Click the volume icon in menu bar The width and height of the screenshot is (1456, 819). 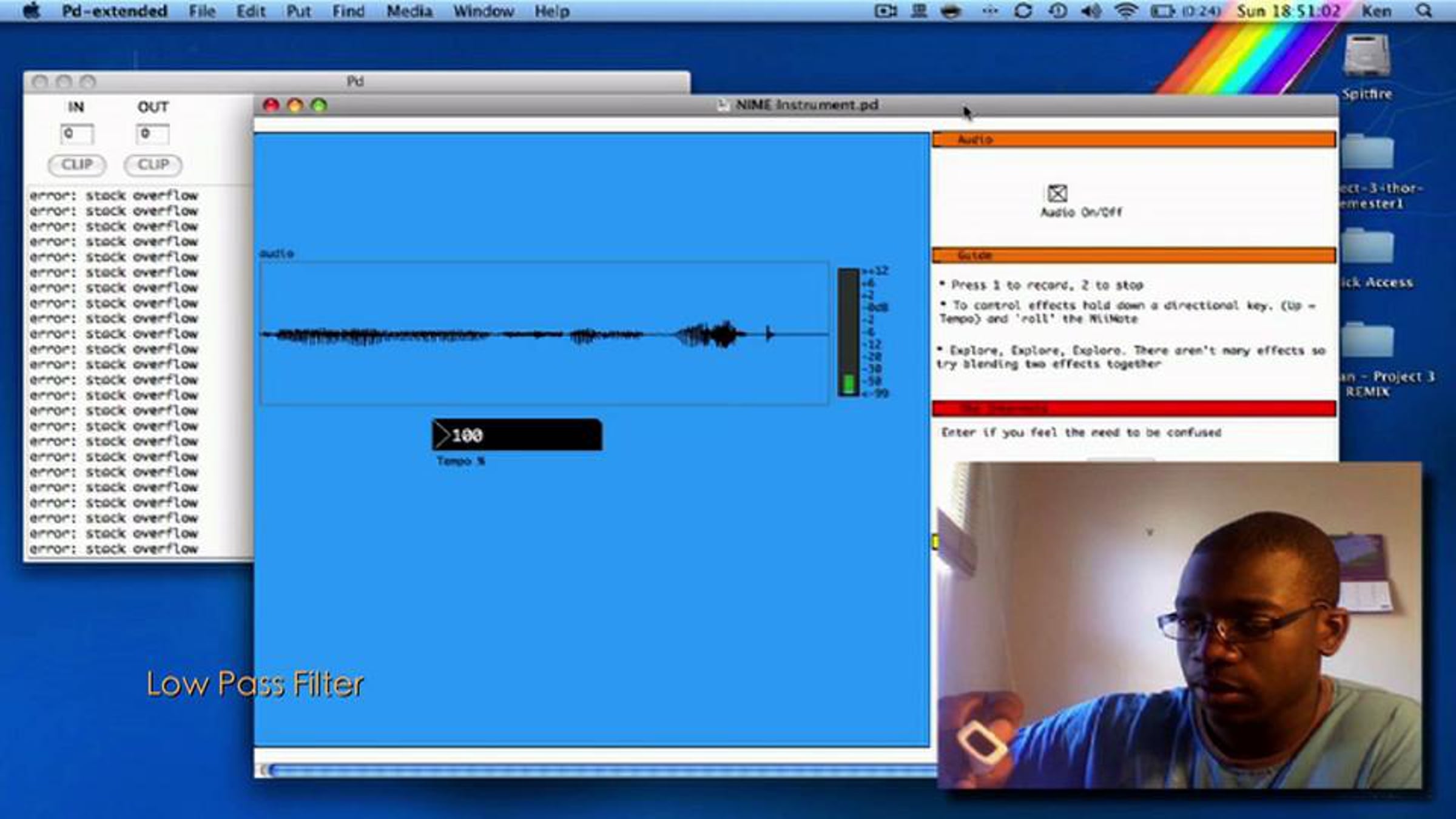pyautogui.click(x=1091, y=11)
